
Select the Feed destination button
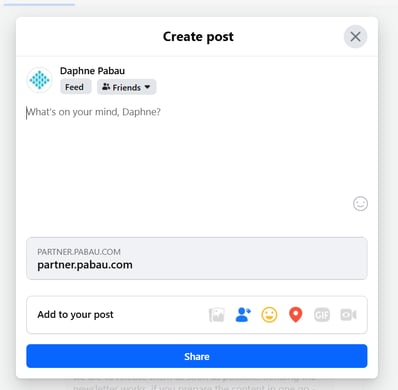point(76,87)
